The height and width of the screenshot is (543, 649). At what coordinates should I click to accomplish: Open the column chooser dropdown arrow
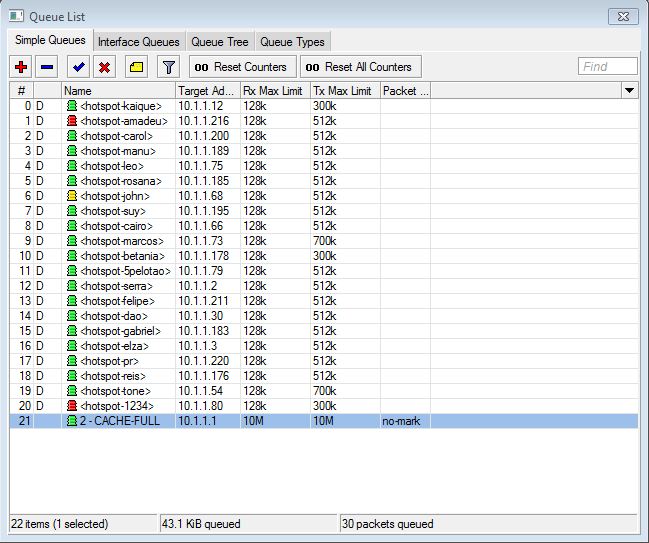point(629,90)
